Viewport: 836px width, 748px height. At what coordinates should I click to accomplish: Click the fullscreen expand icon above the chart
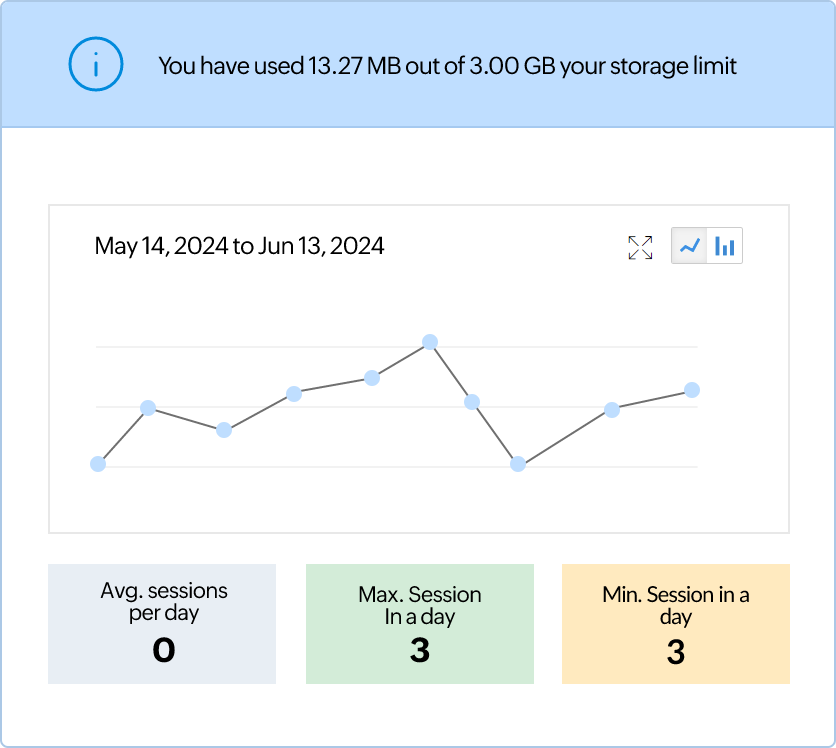[638, 246]
